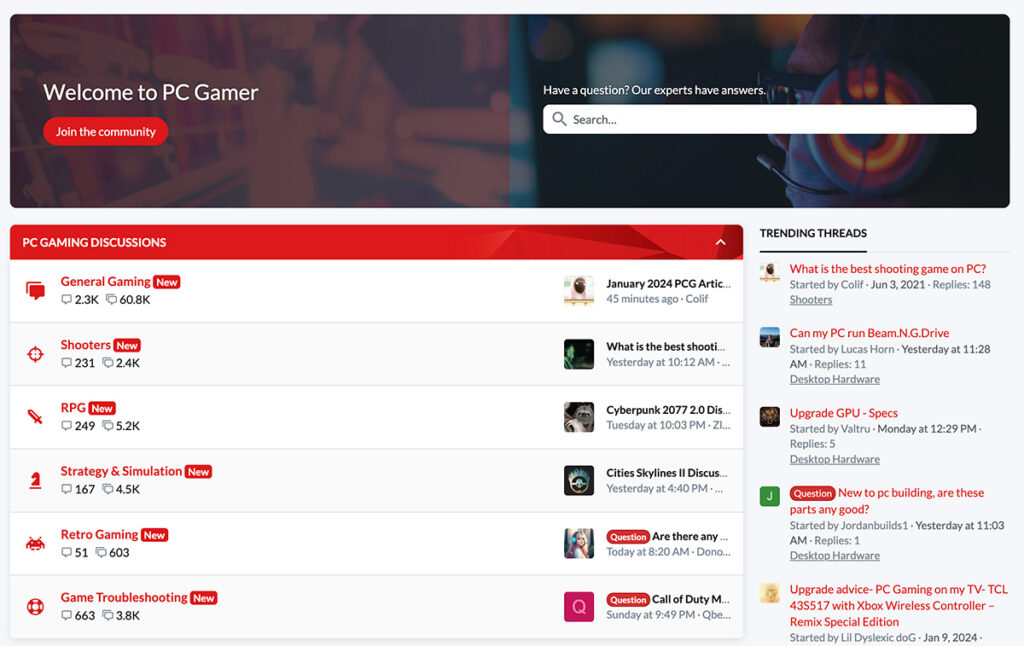
Task: Open the General Gaming forum
Action: (x=106, y=282)
